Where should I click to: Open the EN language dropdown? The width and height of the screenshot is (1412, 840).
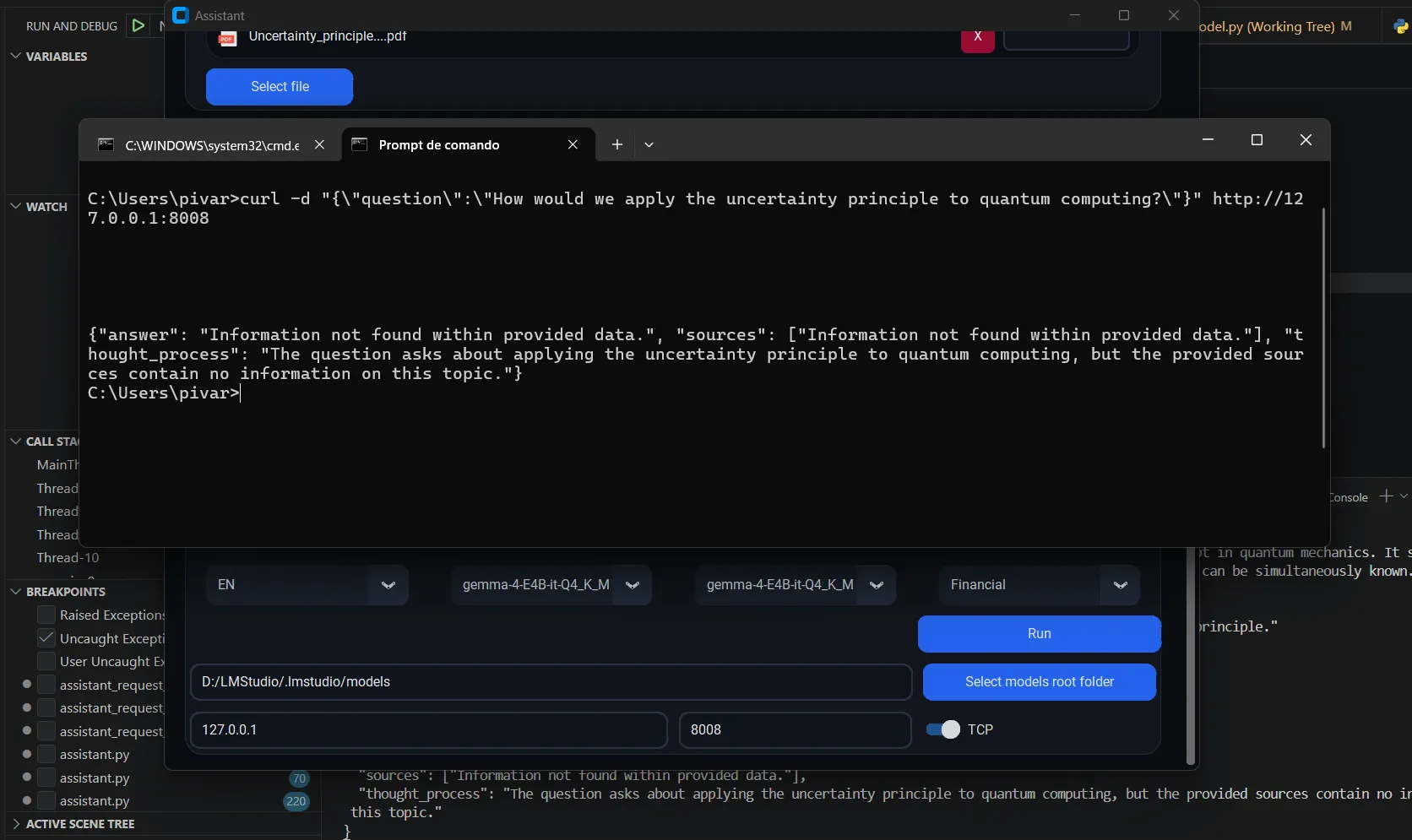coord(307,585)
